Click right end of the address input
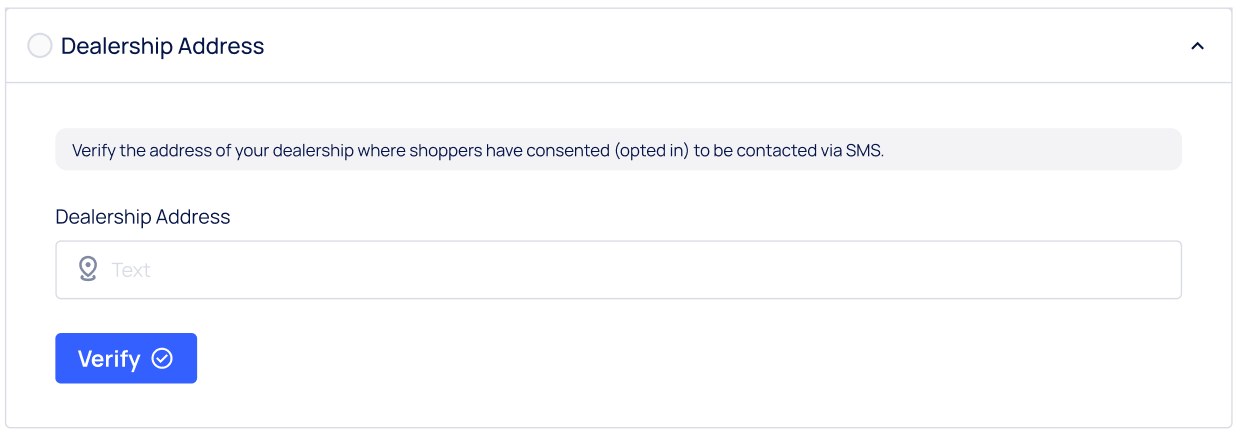Image resolution: width=1246 pixels, height=437 pixels. pos(1150,270)
